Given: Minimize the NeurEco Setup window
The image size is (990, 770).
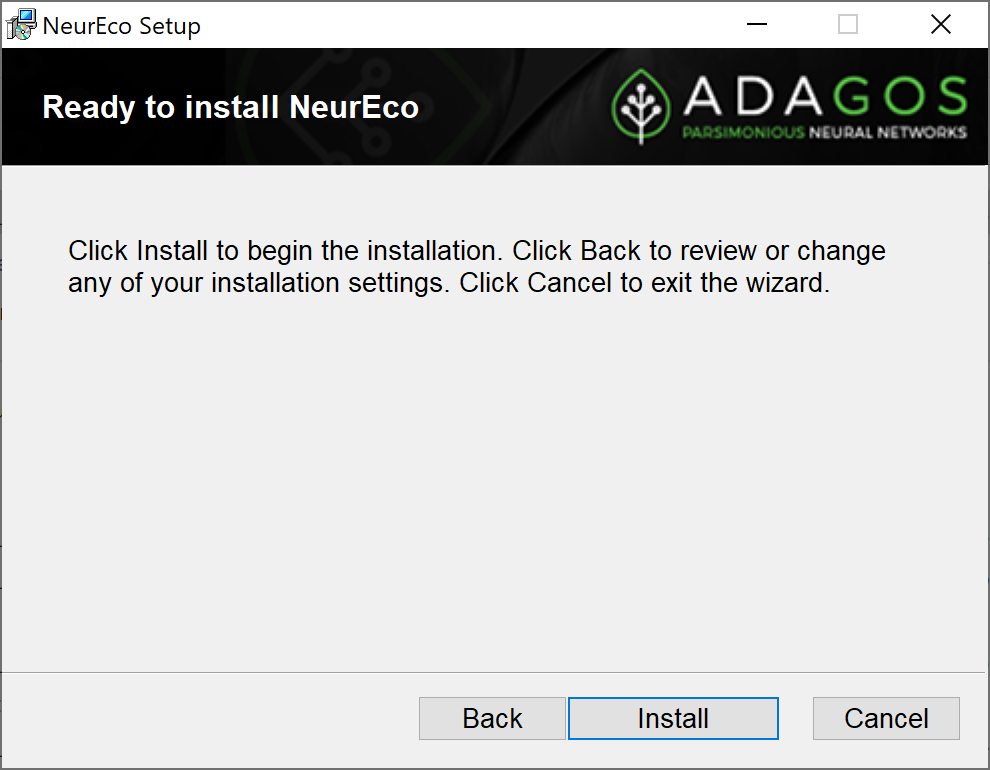Looking at the screenshot, I should pyautogui.click(x=756, y=25).
